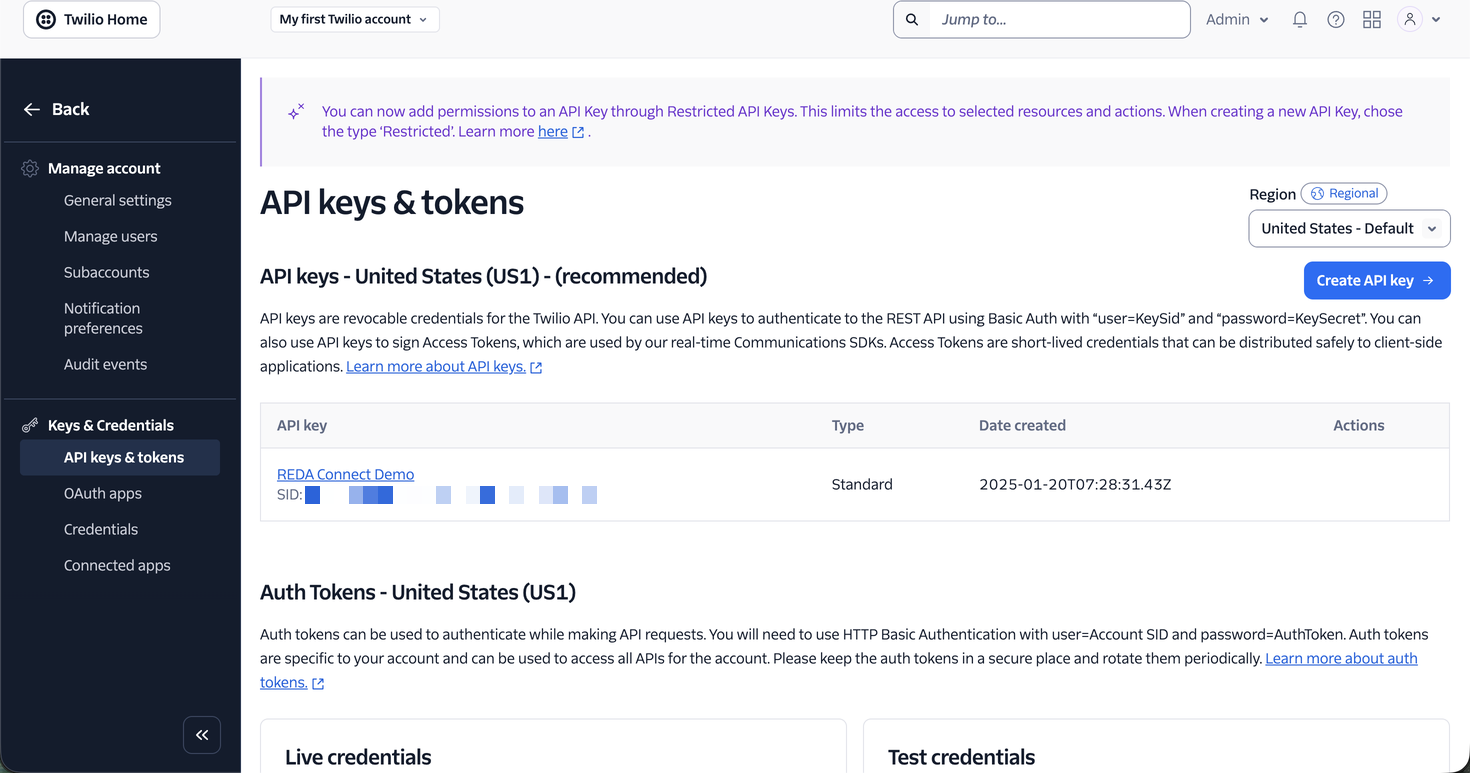Viewport: 1470px width, 773px height.
Task: Click into the 'Jump to...' search field
Action: (x=1060, y=19)
